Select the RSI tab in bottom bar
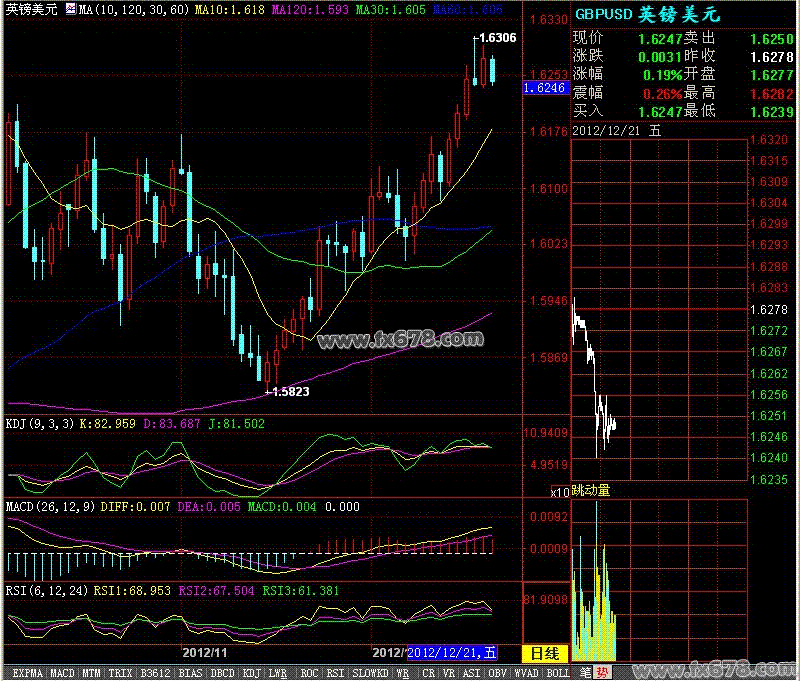The width and height of the screenshot is (800, 681). point(335,673)
